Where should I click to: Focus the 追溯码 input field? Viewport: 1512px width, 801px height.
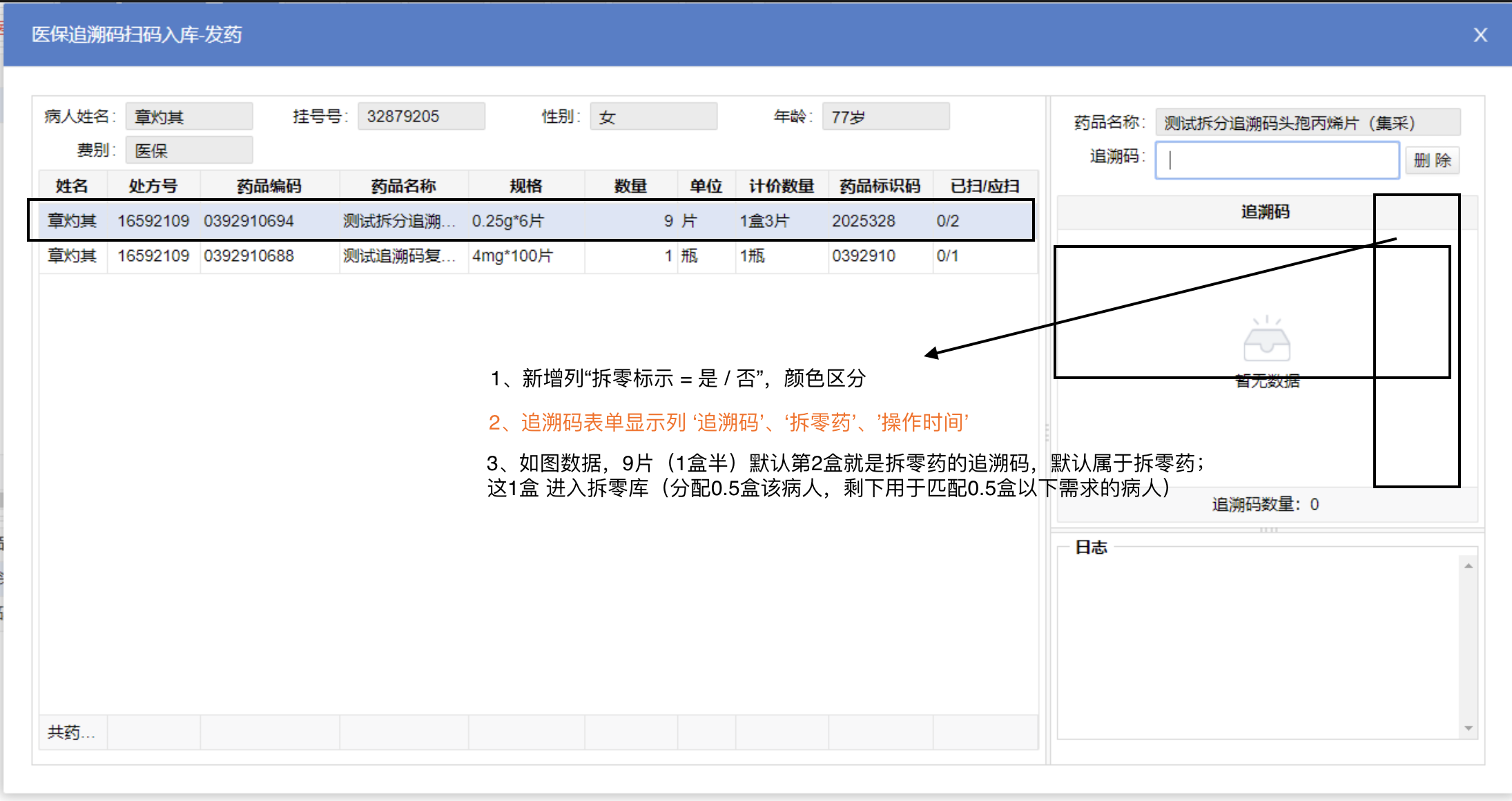coord(1277,161)
